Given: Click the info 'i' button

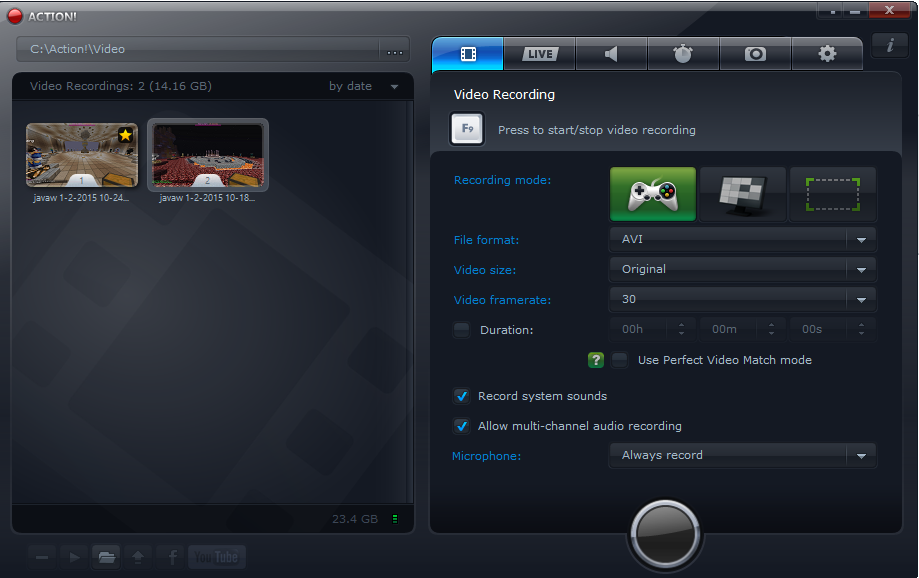Looking at the screenshot, I should click(x=890, y=45).
